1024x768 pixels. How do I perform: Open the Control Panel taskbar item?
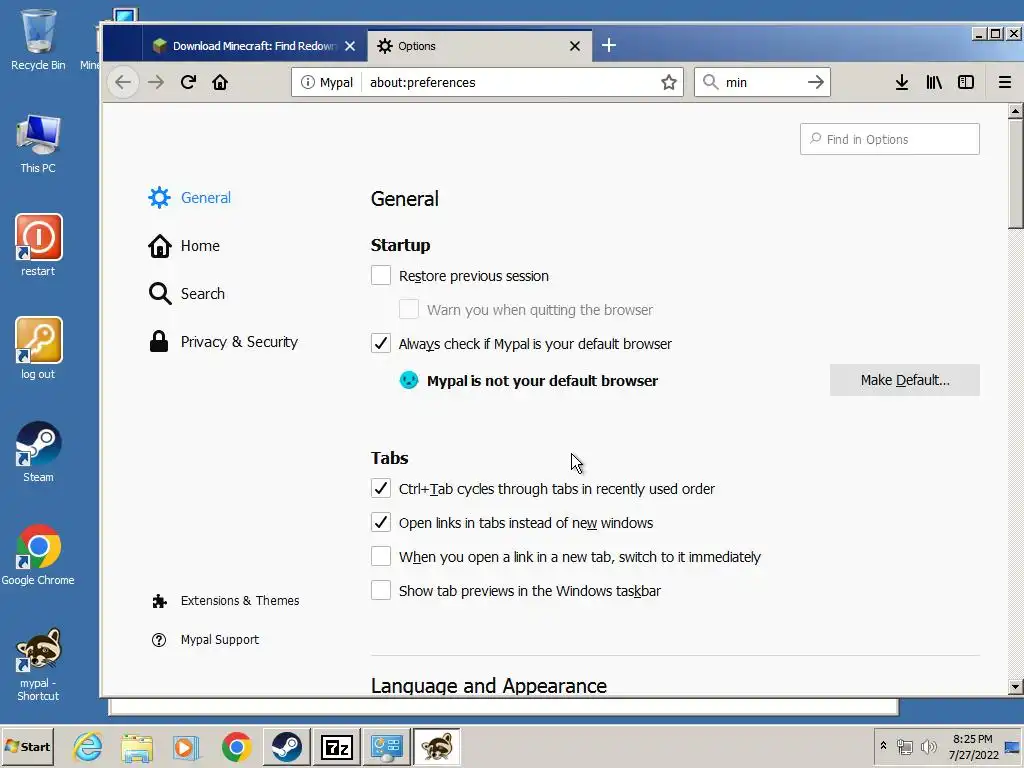tap(387, 746)
